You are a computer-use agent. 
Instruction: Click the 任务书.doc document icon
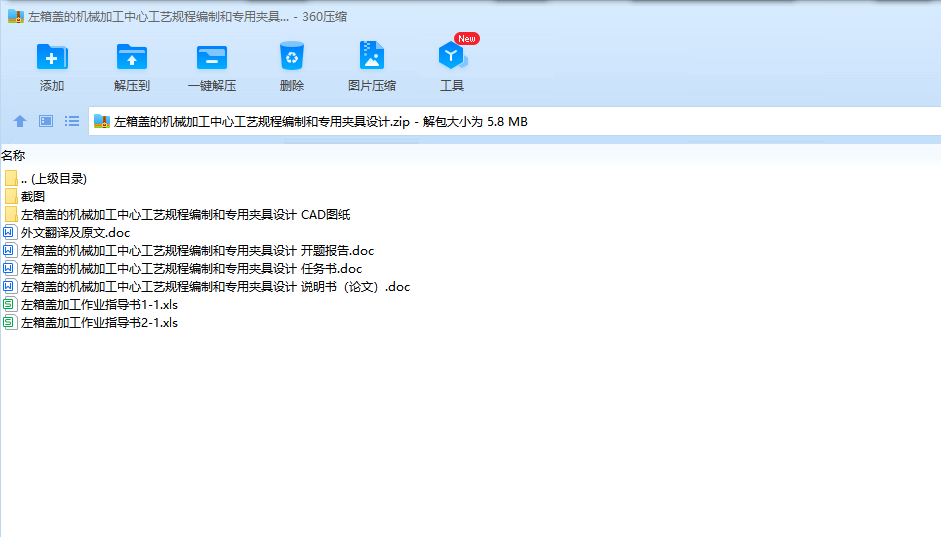[x=9, y=268]
